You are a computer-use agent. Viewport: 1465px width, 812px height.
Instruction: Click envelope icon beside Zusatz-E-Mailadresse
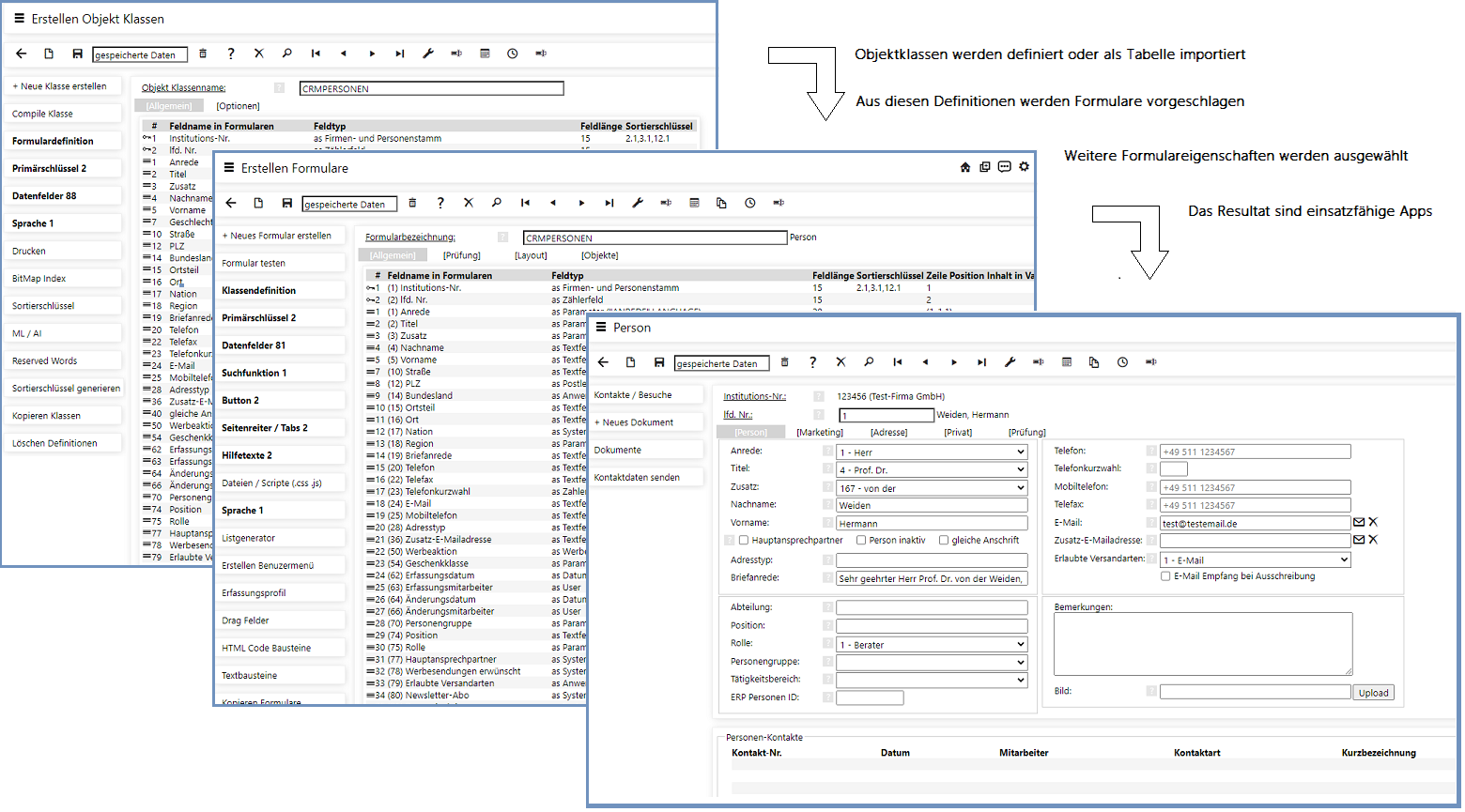coord(1359,540)
